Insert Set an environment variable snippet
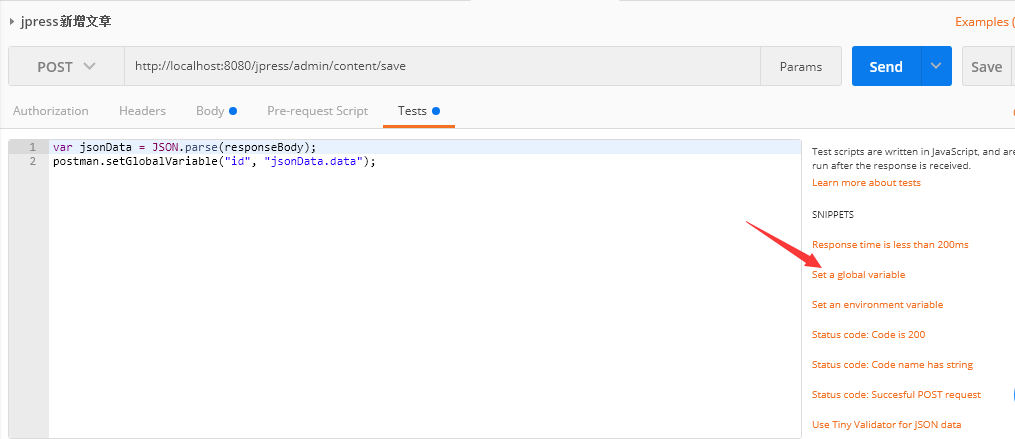 click(x=877, y=304)
